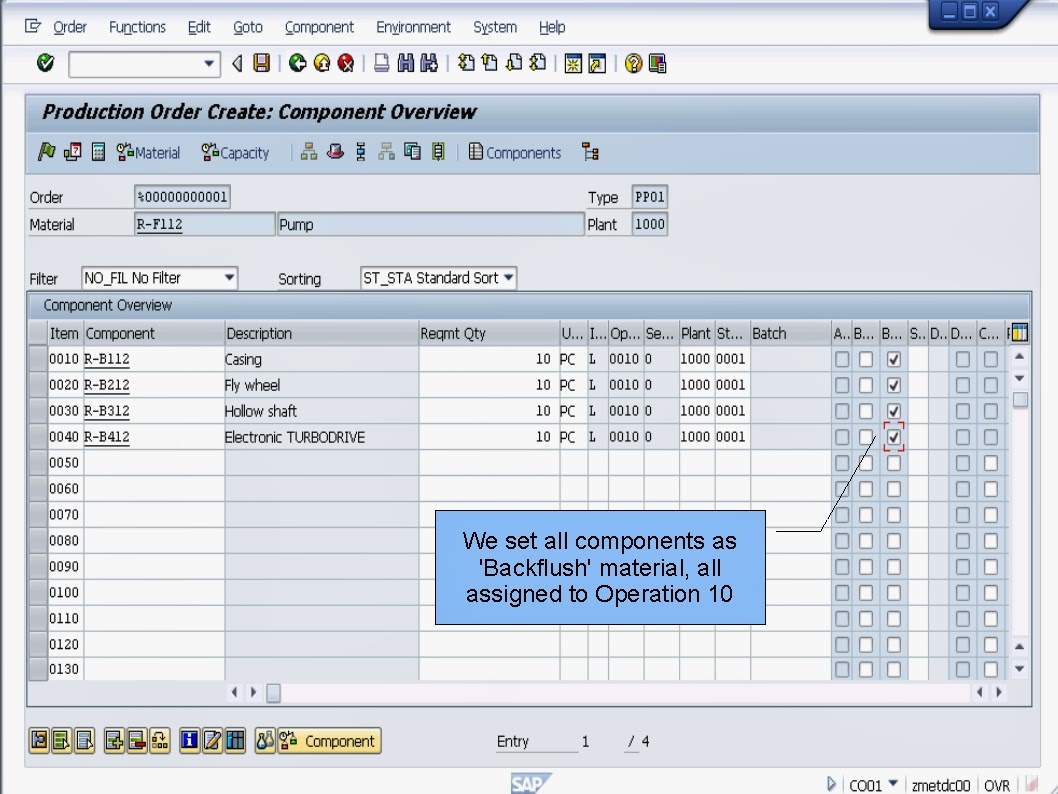
Task: Release the order with the green flag icon
Action: [x=44, y=152]
